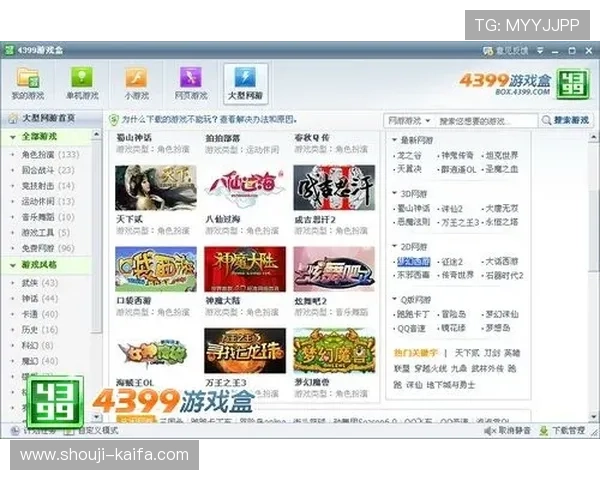Viewport: 600px width, 480px height.
Task: Collapse the 全部游戏 category group
Action: [x=13, y=137]
